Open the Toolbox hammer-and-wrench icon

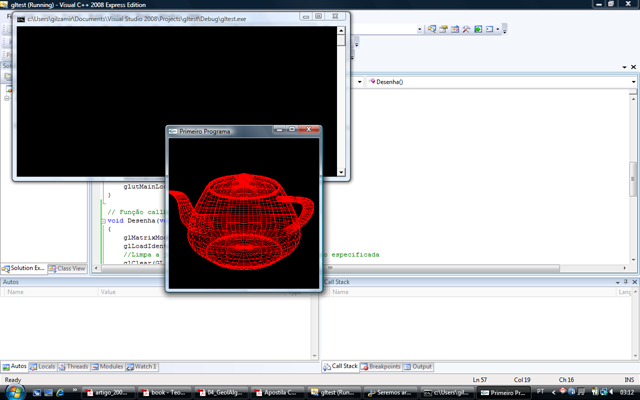click(x=466, y=29)
